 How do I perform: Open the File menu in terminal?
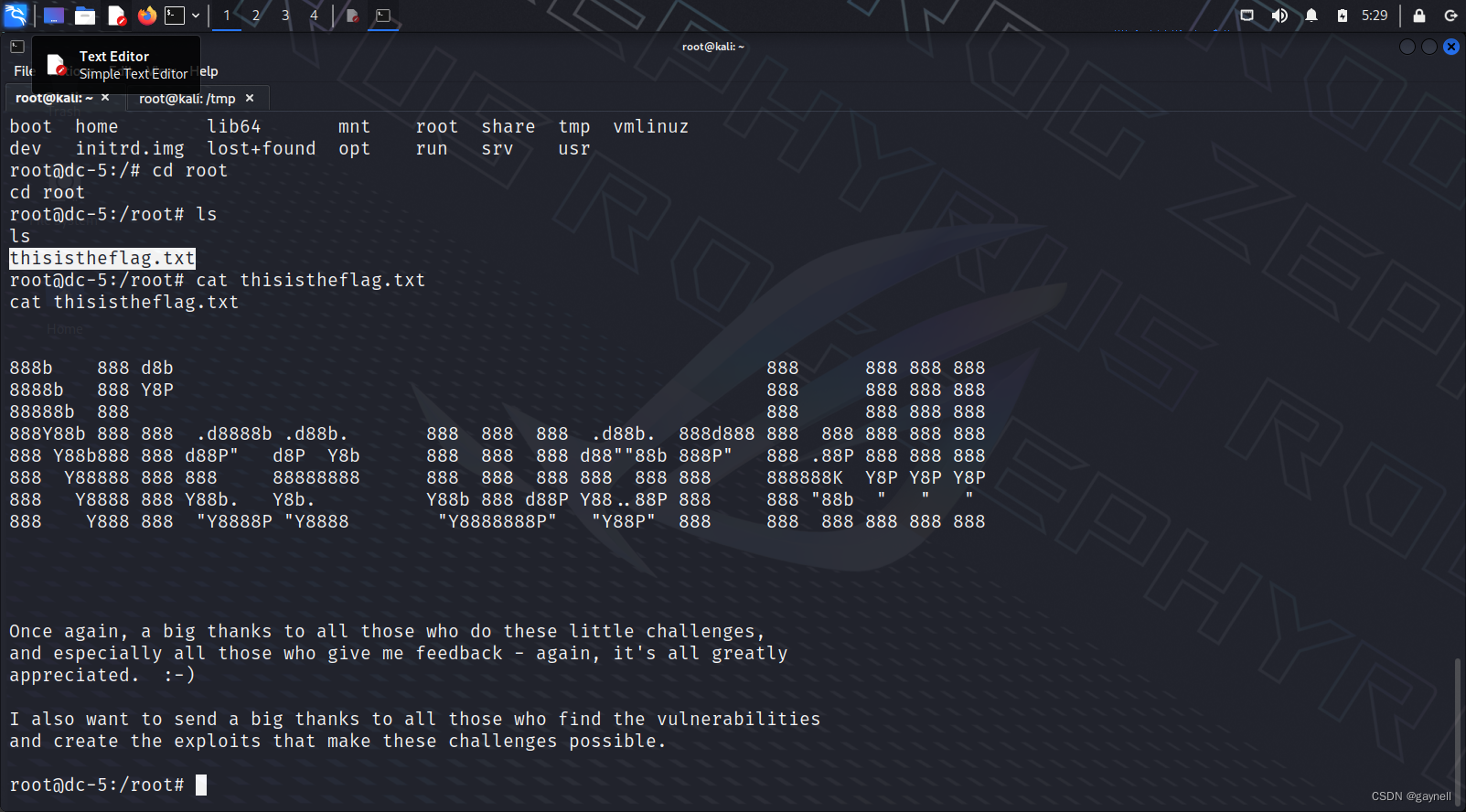(x=22, y=71)
